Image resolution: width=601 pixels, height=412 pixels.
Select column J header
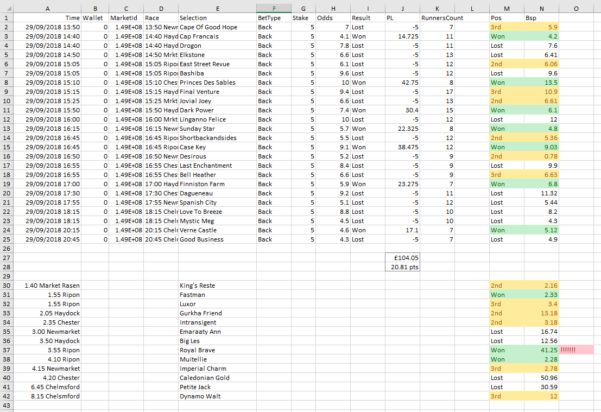point(402,8)
